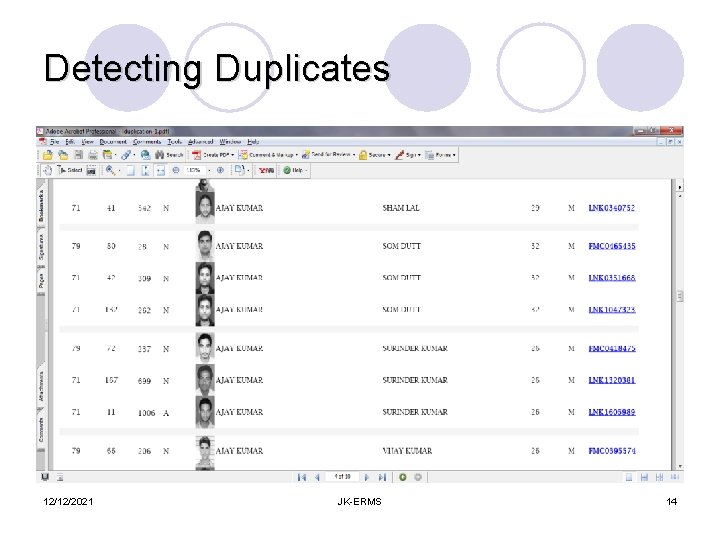Viewport: 720px width, 540px height.
Task: Open link FMC0465435
Action: (612, 246)
